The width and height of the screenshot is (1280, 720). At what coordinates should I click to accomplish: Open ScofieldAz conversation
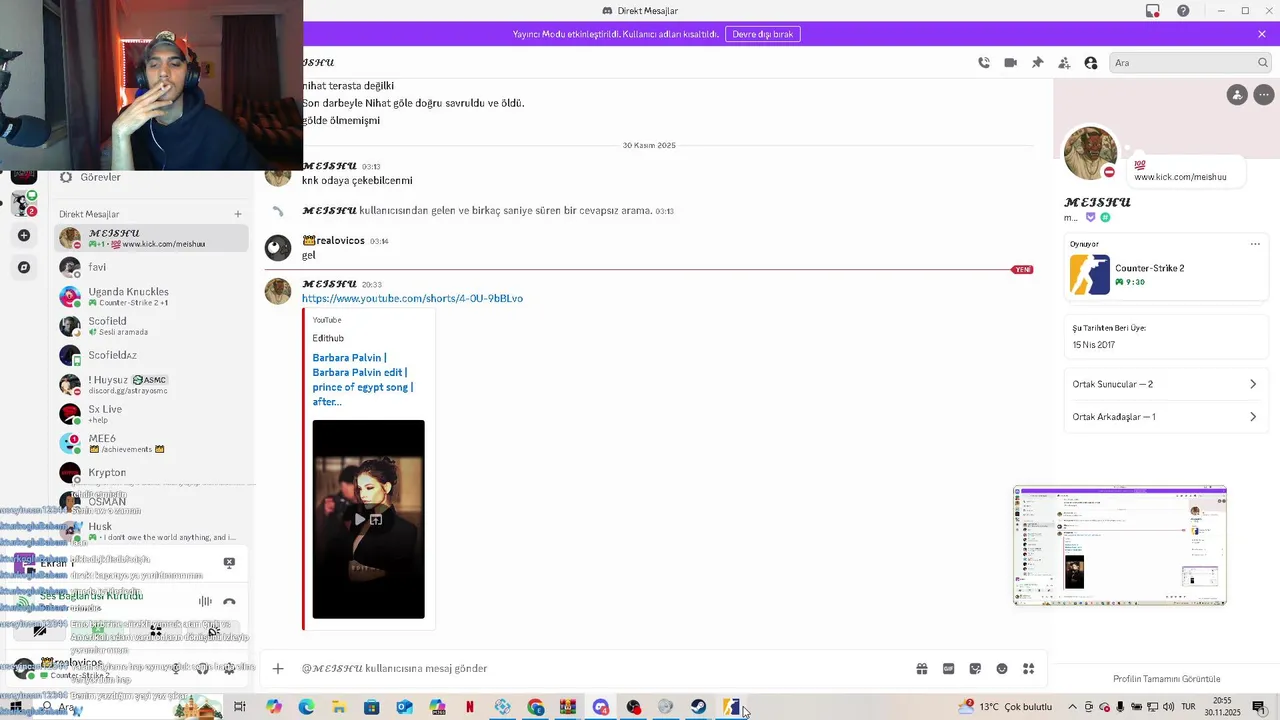tap(152, 355)
